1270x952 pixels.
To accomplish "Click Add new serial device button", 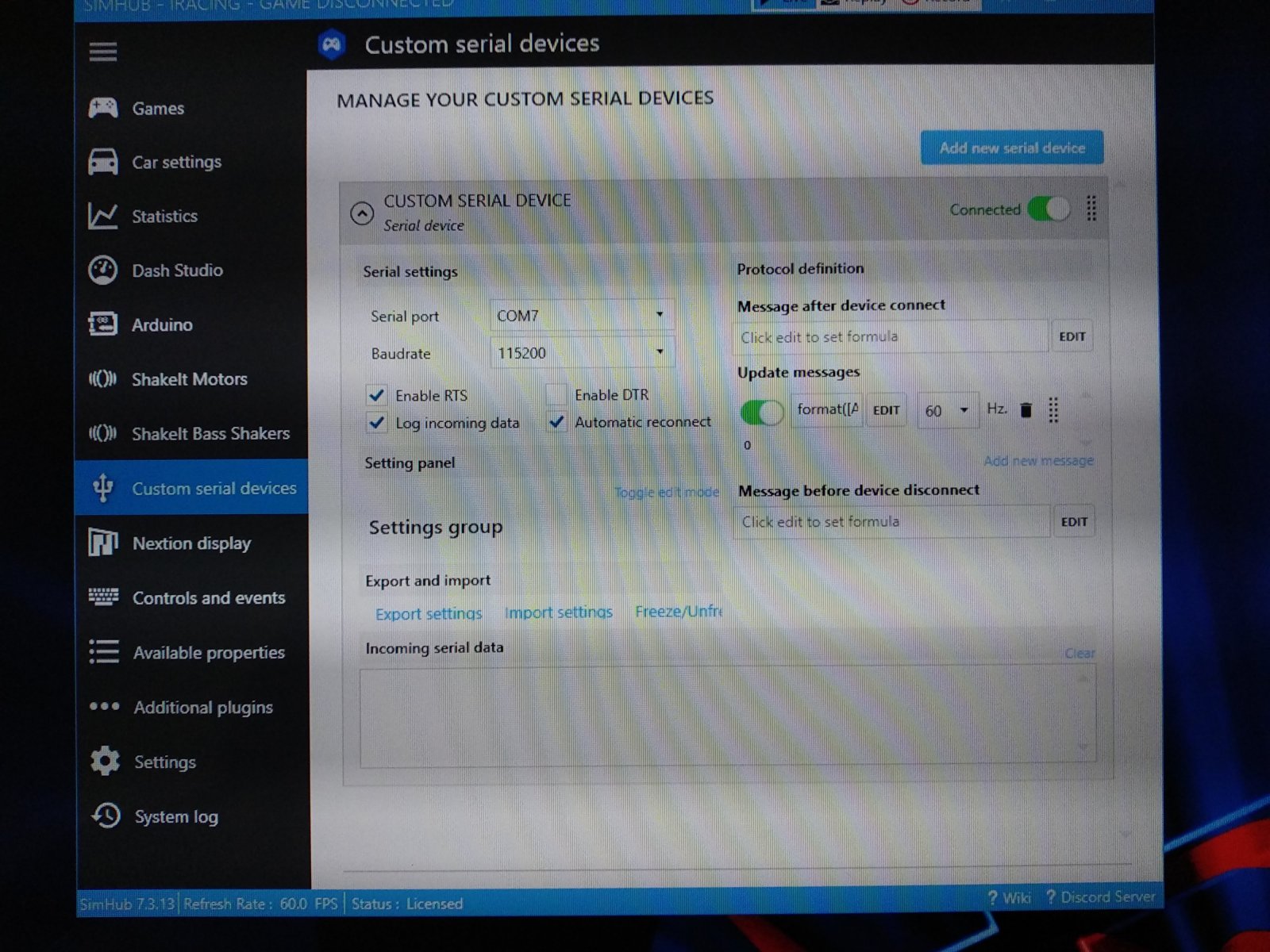I will point(1012,148).
